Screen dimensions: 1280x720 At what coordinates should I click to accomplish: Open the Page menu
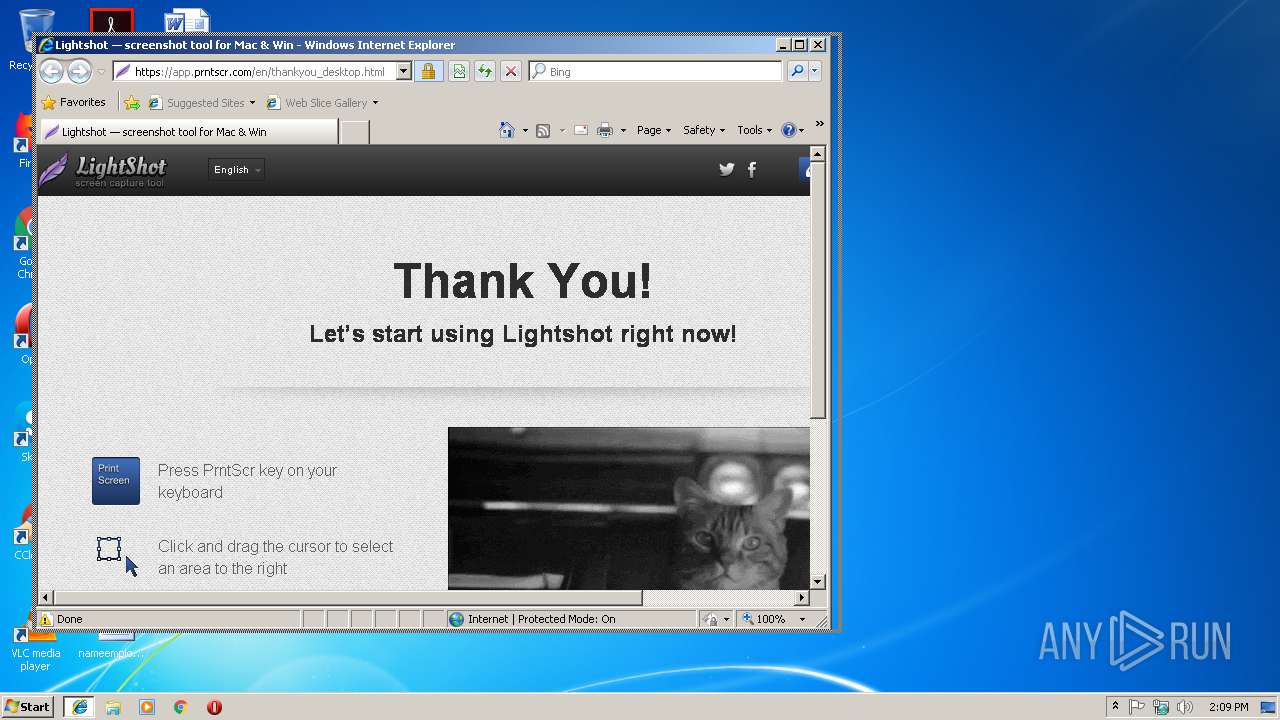(654, 130)
